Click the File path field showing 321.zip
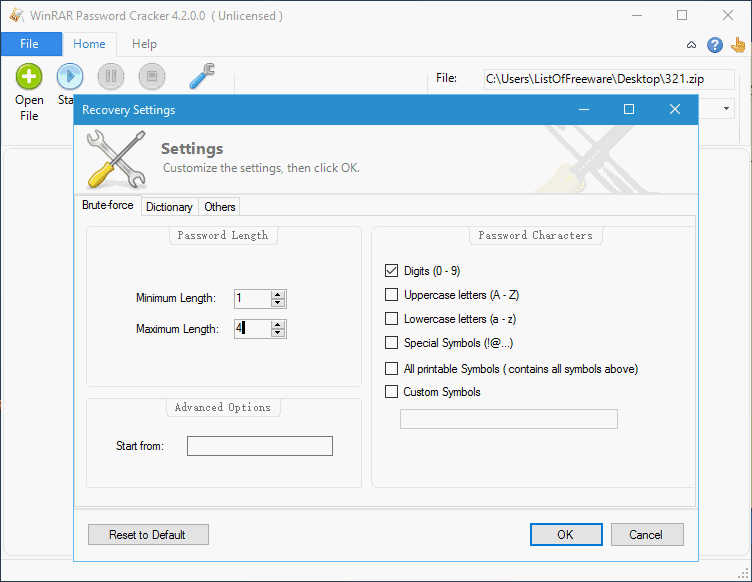 tap(609, 79)
